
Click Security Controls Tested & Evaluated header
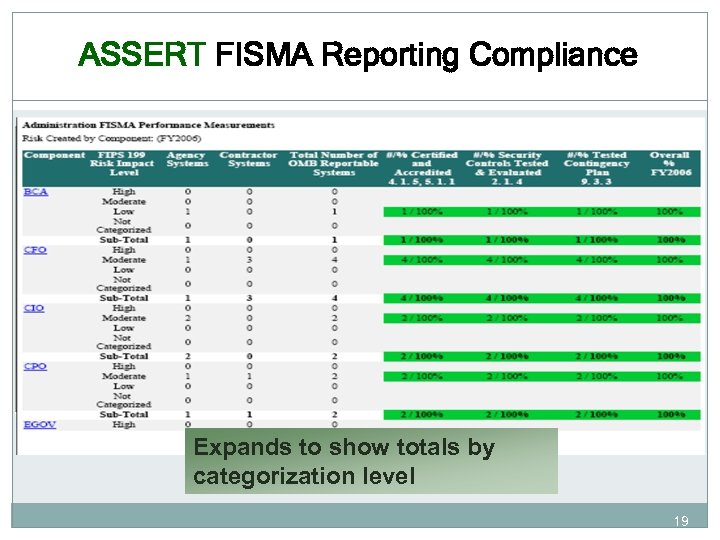pos(507,168)
